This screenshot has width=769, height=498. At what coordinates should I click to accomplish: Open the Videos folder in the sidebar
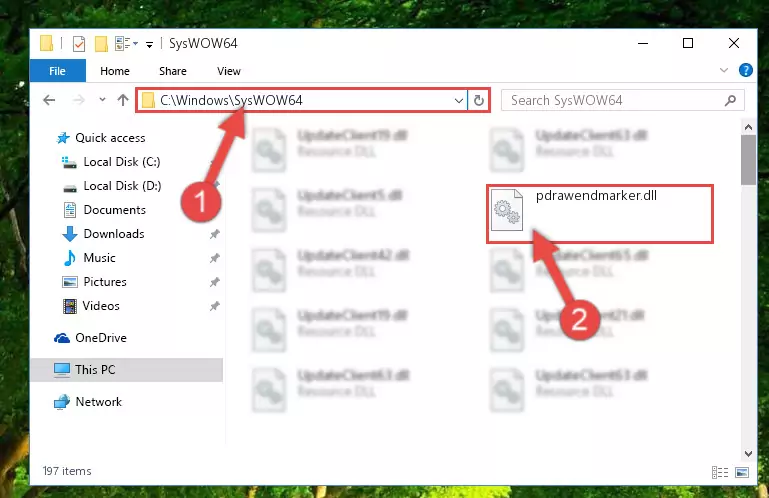(x=91, y=306)
